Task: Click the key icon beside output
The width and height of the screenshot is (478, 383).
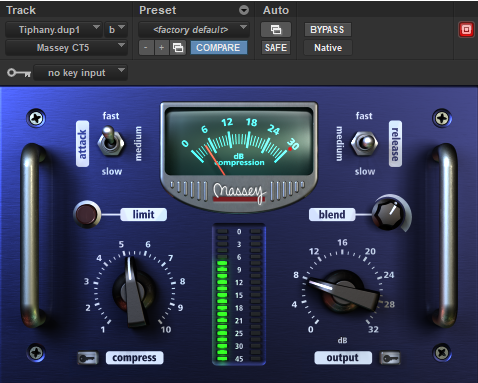Action: 390,358
